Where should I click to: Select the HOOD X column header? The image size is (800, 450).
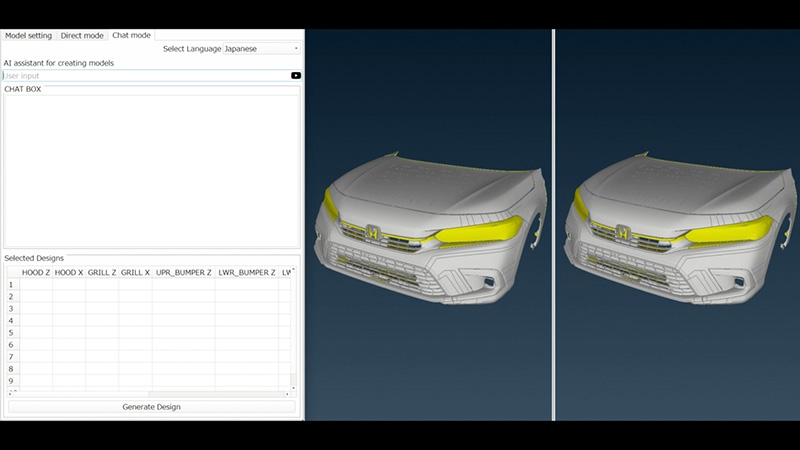(69, 272)
